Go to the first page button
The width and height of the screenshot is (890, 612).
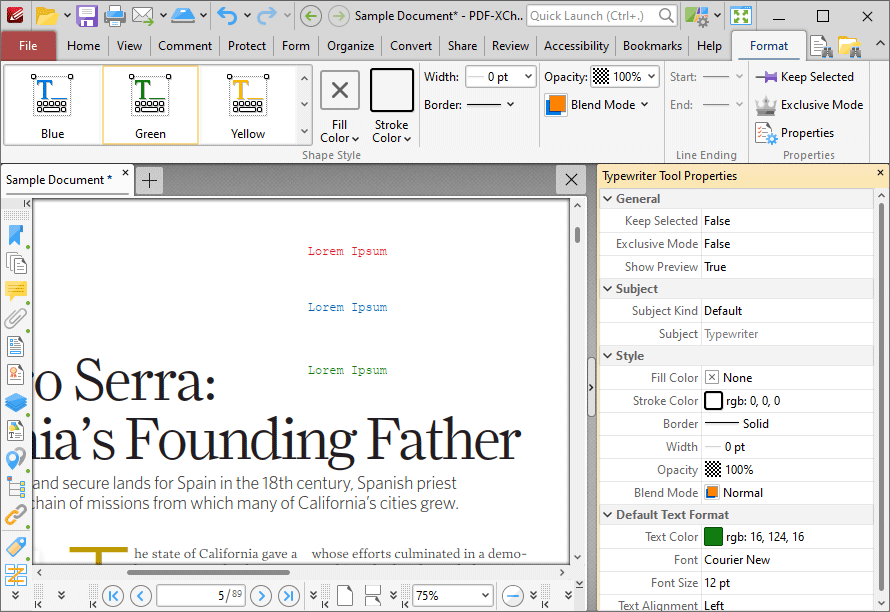click(x=113, y=596)
